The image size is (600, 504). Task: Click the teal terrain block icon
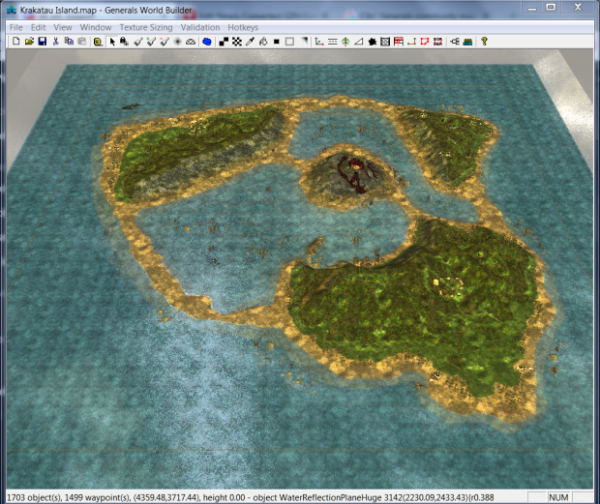[x=468, y=41]
